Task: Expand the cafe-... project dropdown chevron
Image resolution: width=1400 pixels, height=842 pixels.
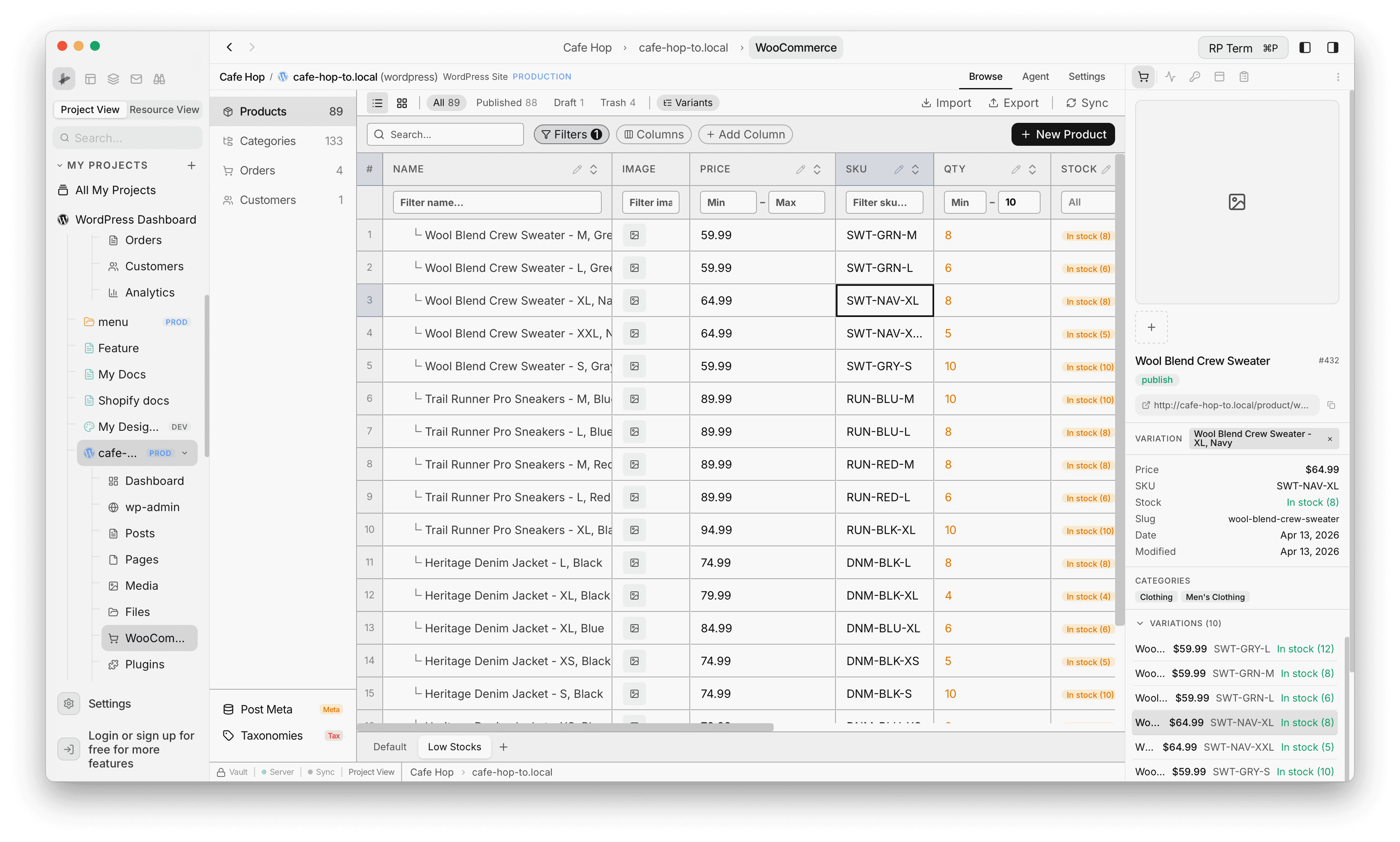Action: 185,453
